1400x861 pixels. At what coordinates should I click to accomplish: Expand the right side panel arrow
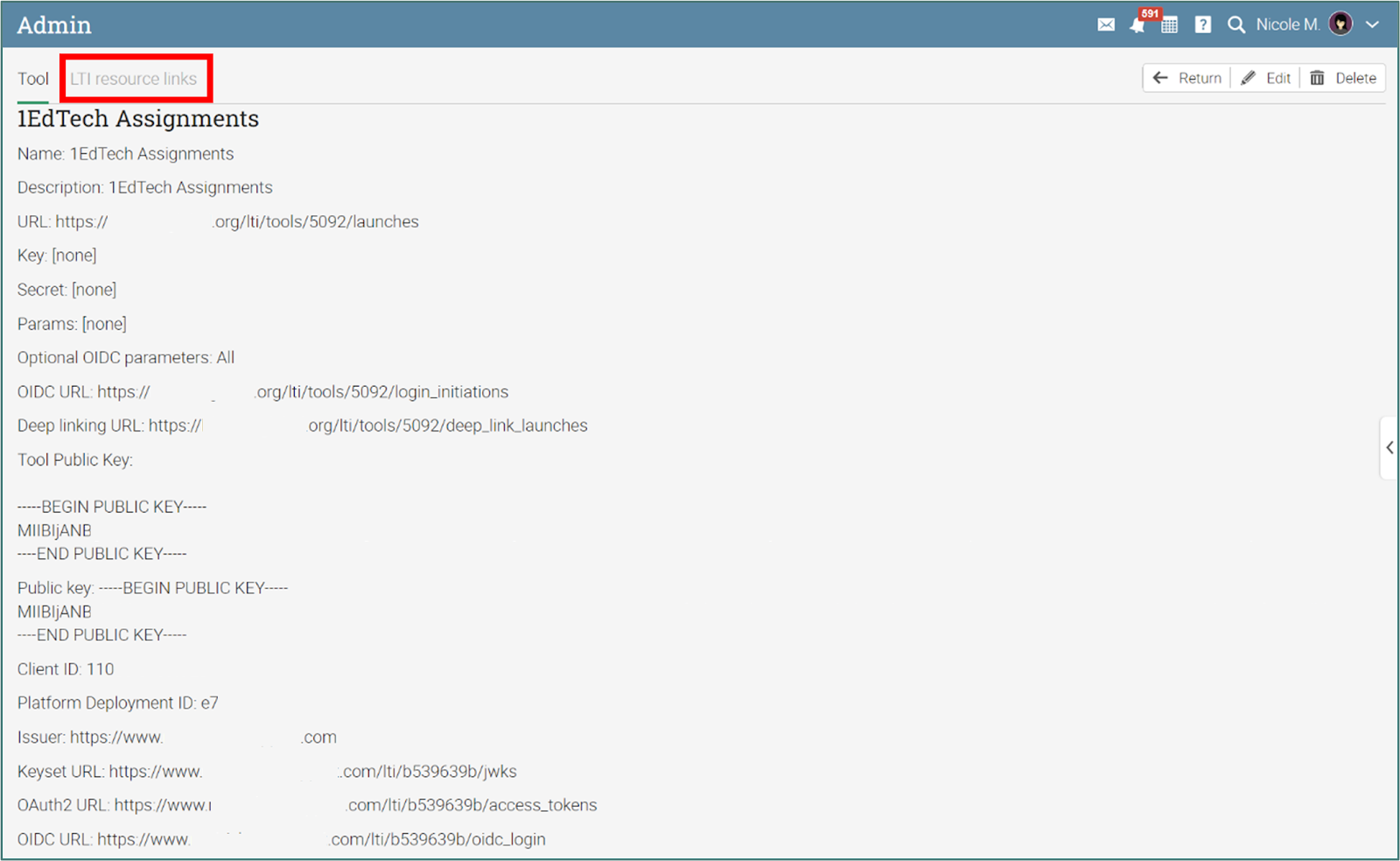click(1389, 448)
